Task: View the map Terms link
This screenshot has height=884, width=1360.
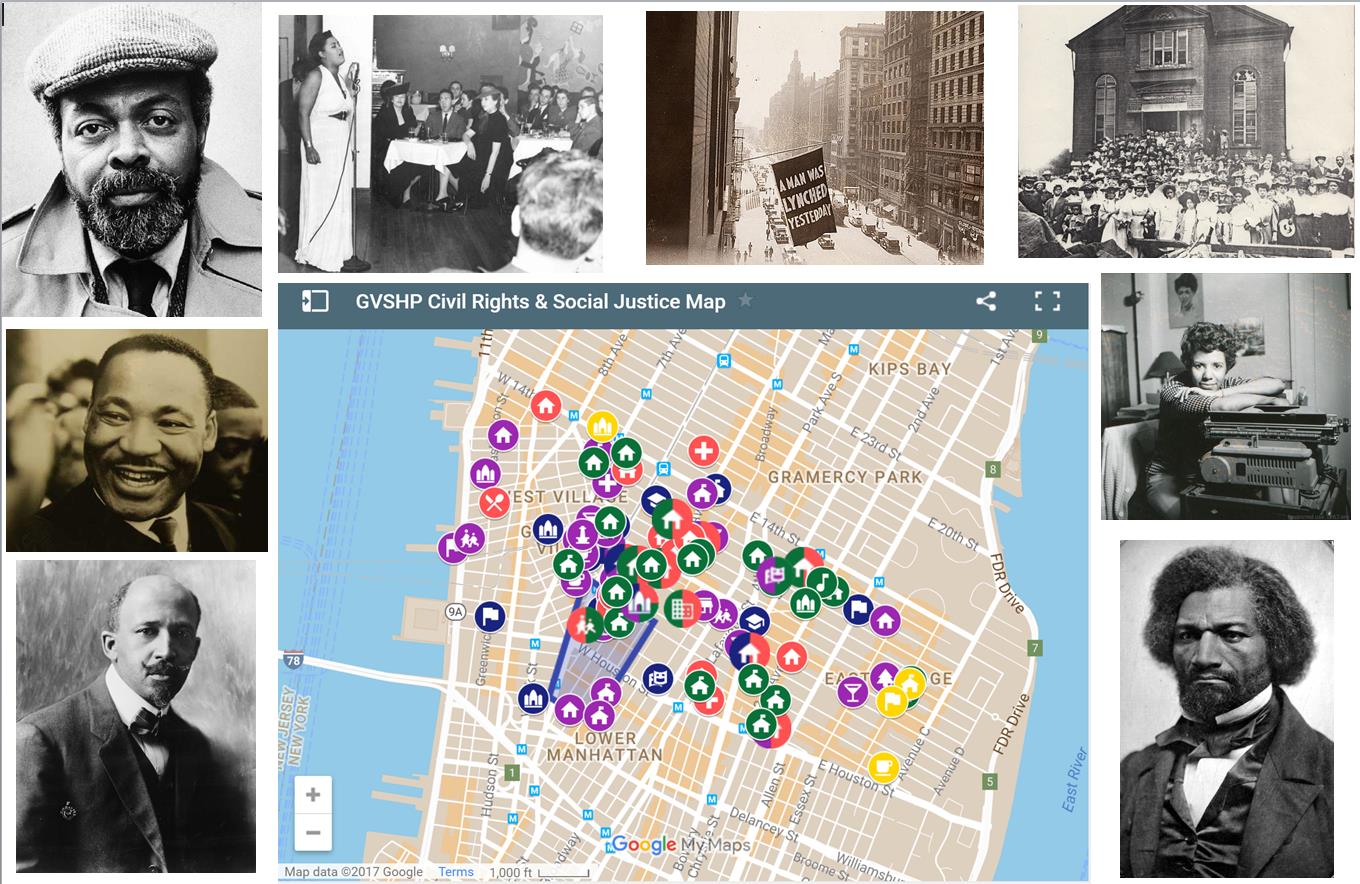Action: tap(455, 872)
